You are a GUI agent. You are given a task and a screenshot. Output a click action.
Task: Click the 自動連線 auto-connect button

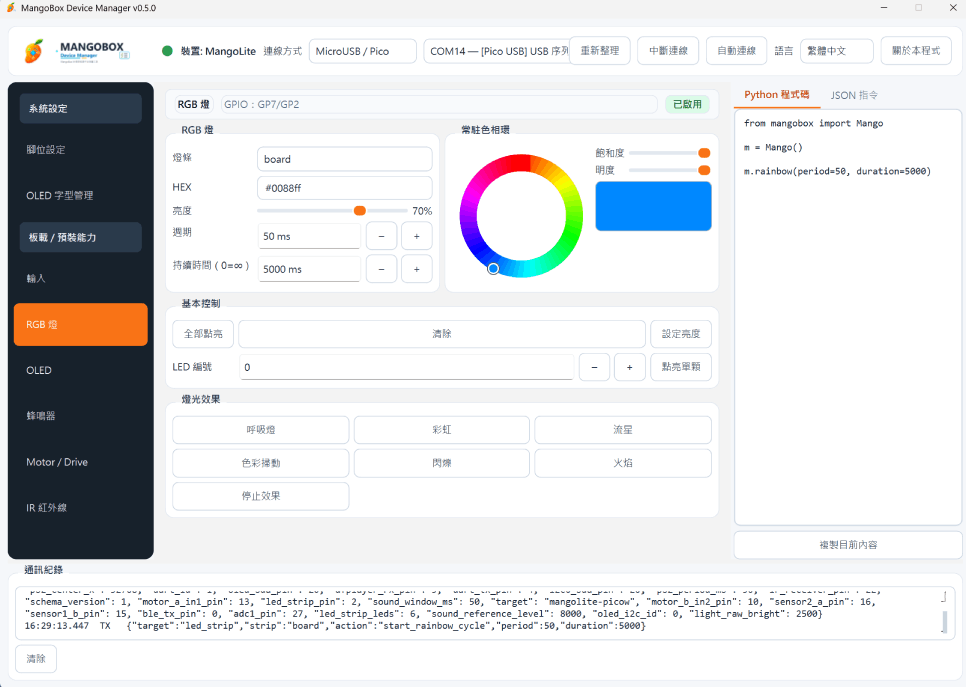(736, 51)
